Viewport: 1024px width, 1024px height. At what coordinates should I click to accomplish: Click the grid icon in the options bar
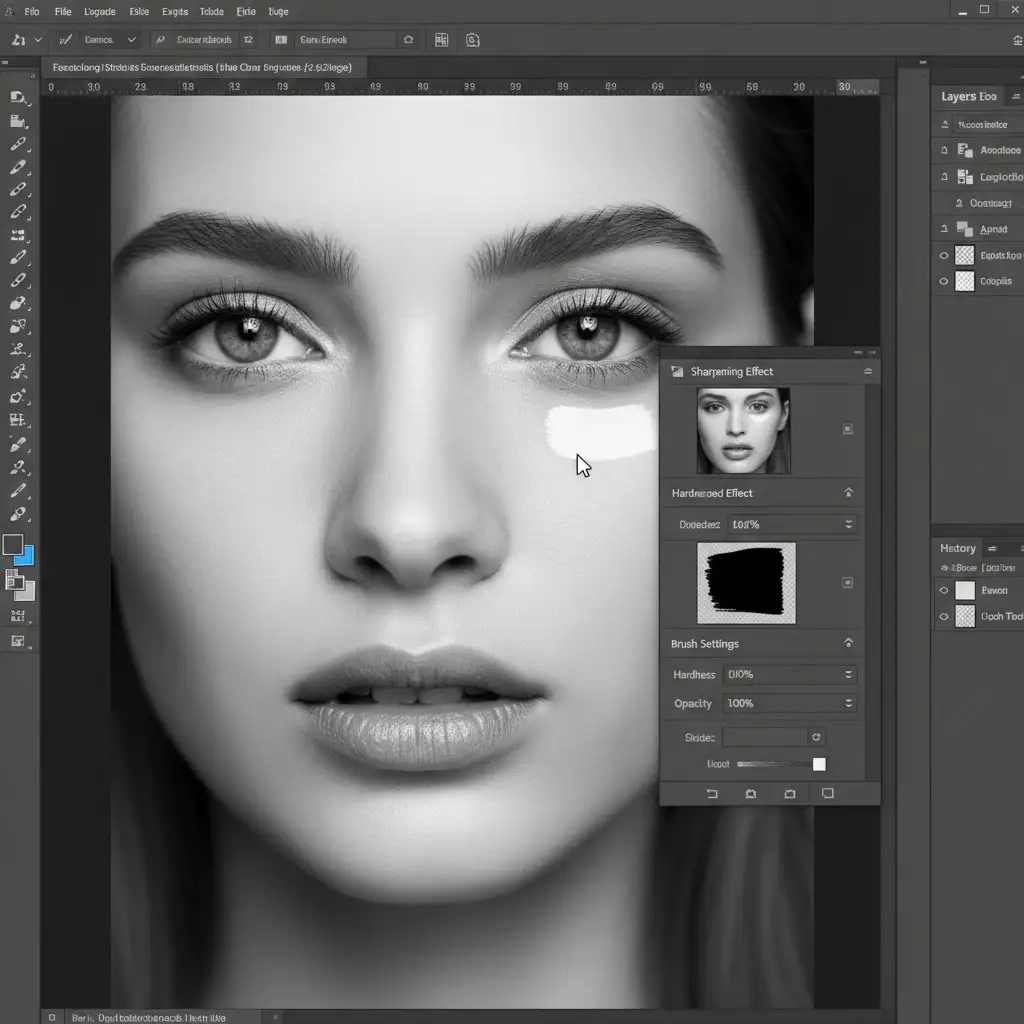[441, 40]
